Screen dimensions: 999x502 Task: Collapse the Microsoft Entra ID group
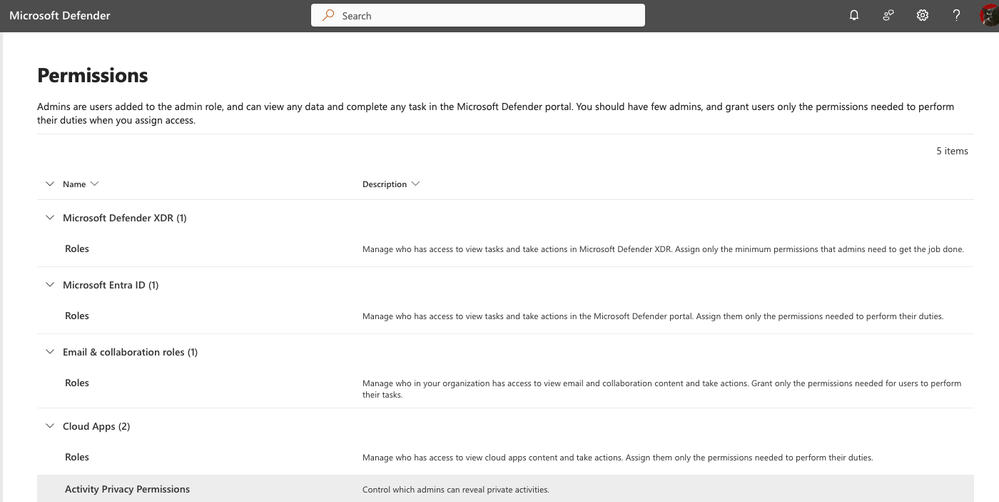tap(50, 285)
